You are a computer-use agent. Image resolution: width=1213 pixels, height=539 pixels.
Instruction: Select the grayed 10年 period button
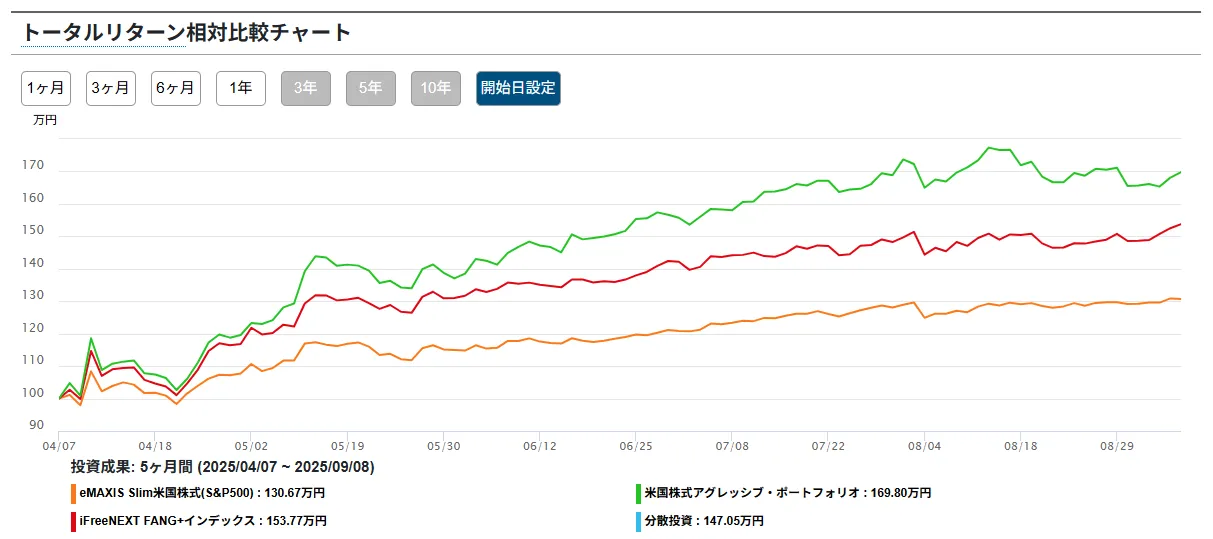(x=436, y=88)
